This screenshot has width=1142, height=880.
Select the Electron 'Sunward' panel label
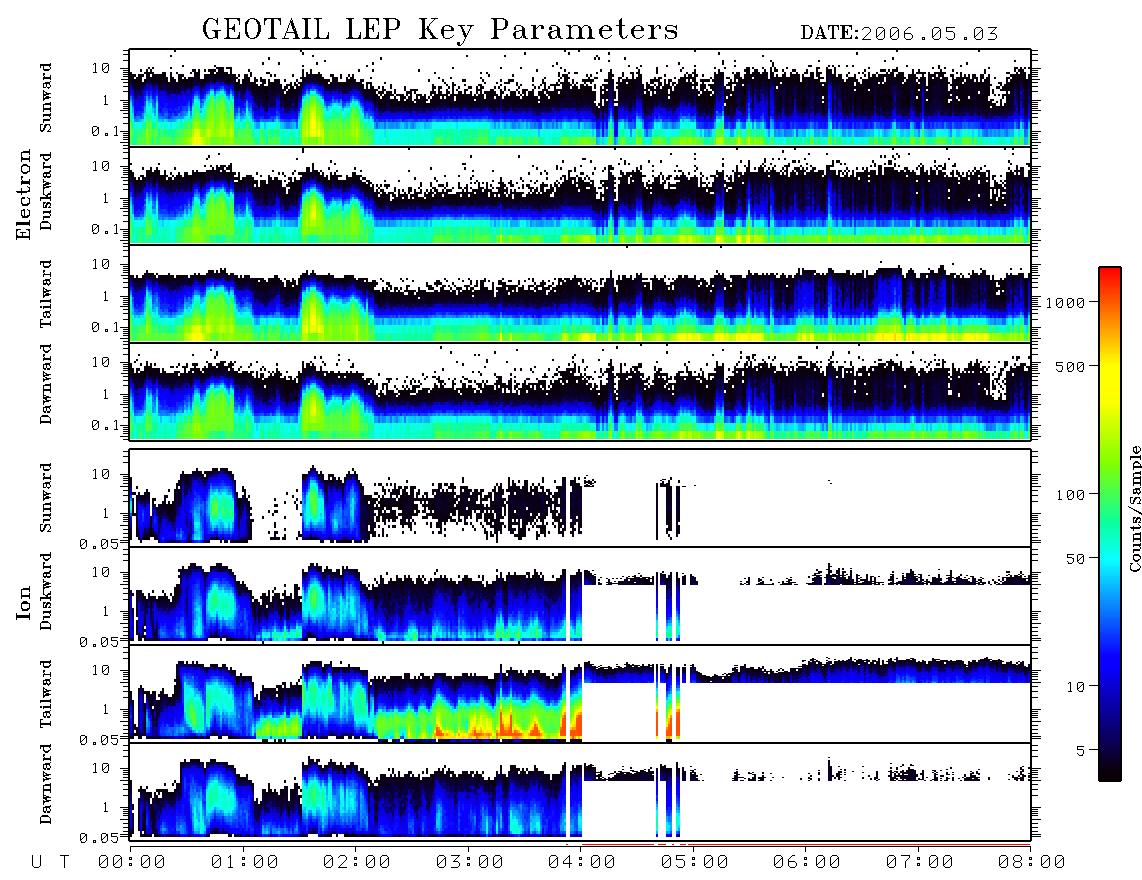(46, 97)
